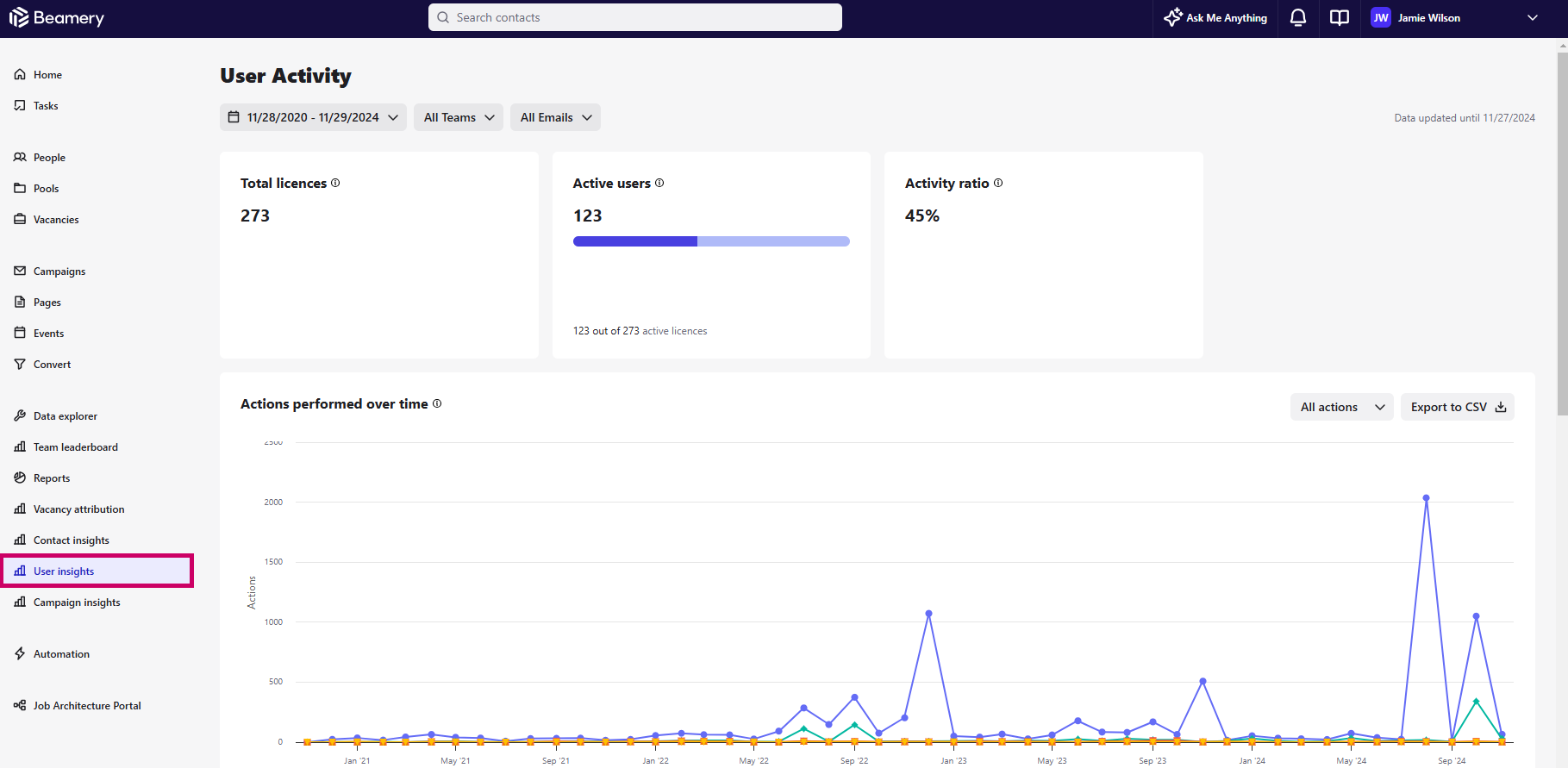
Task: Click the Active users info icon
Action: (x=659, y=183)
